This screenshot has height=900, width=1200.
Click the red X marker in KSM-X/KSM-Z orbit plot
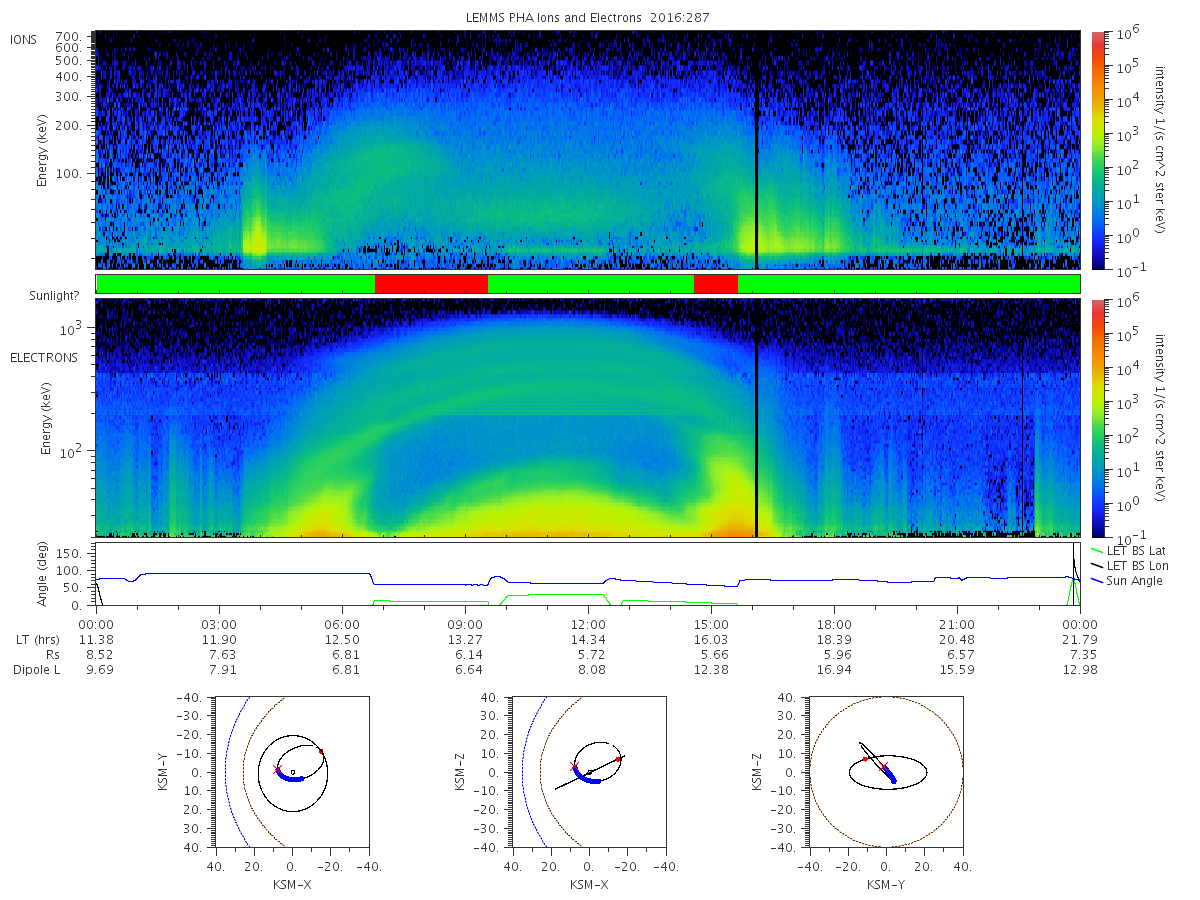(x=574, y=766)
